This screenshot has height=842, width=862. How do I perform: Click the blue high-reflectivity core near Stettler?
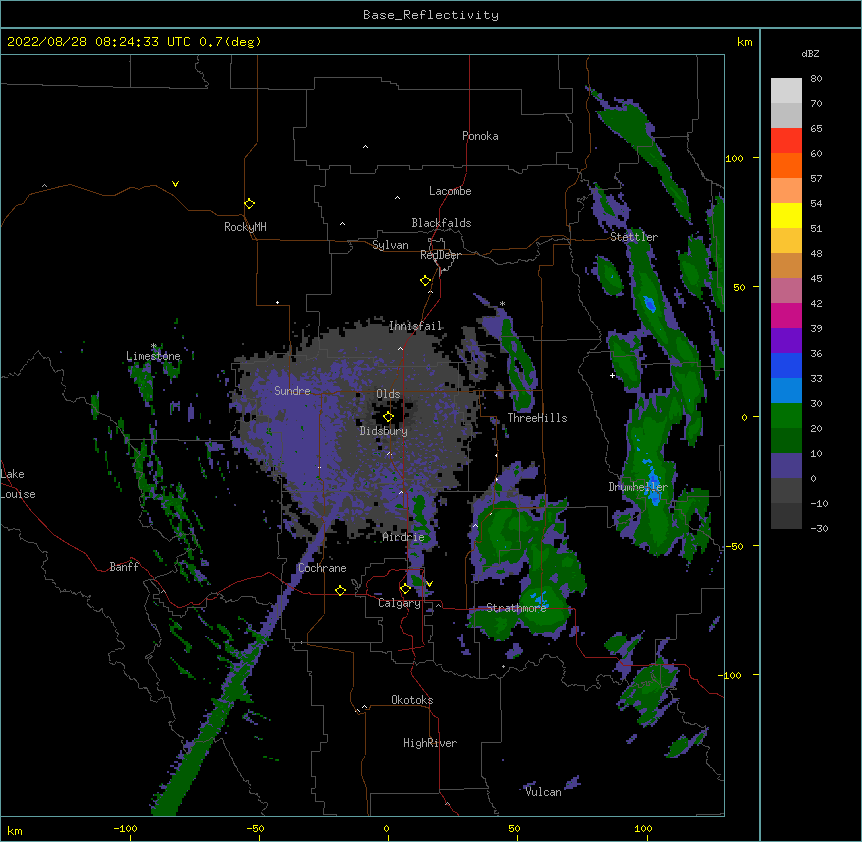click(x=650, y=304)
